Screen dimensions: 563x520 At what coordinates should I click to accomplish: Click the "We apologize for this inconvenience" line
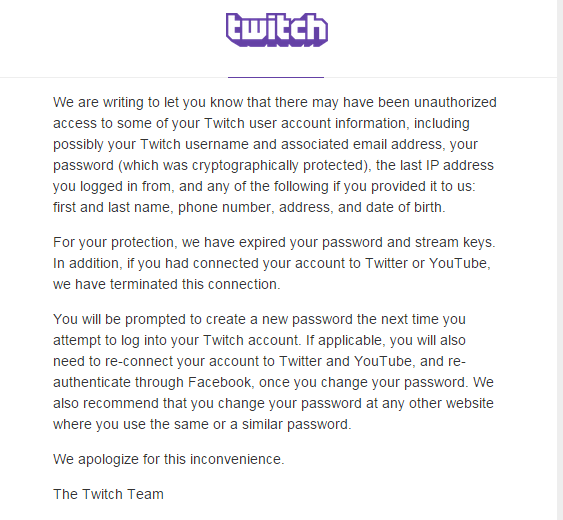coord(168,459)
